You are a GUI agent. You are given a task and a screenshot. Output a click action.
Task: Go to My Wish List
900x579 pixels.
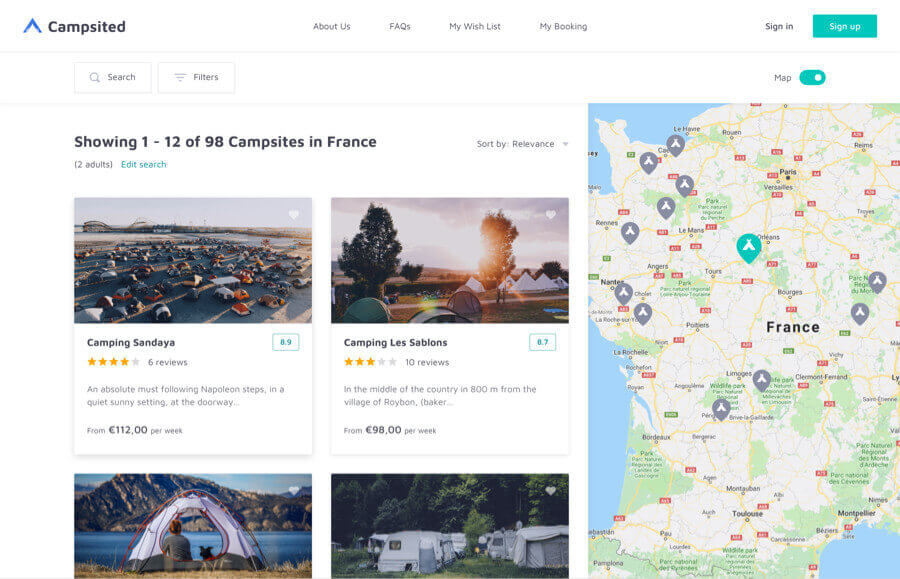(x=475, y=26)
